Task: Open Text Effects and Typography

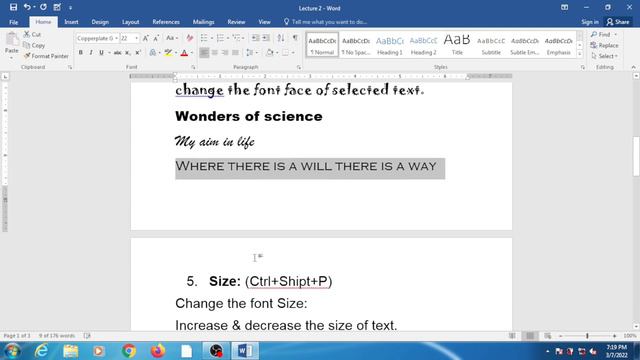Action: pyautogui.click(x=153, y=53)
